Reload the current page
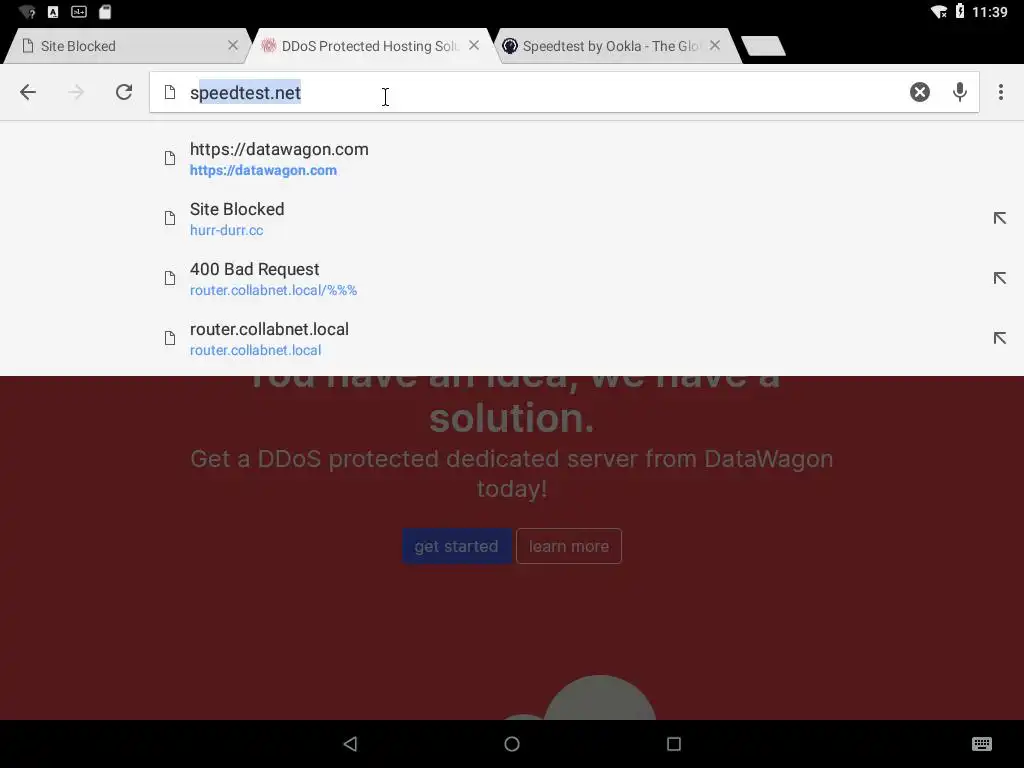Viewport: 1024px width, 768px height. 124,92
